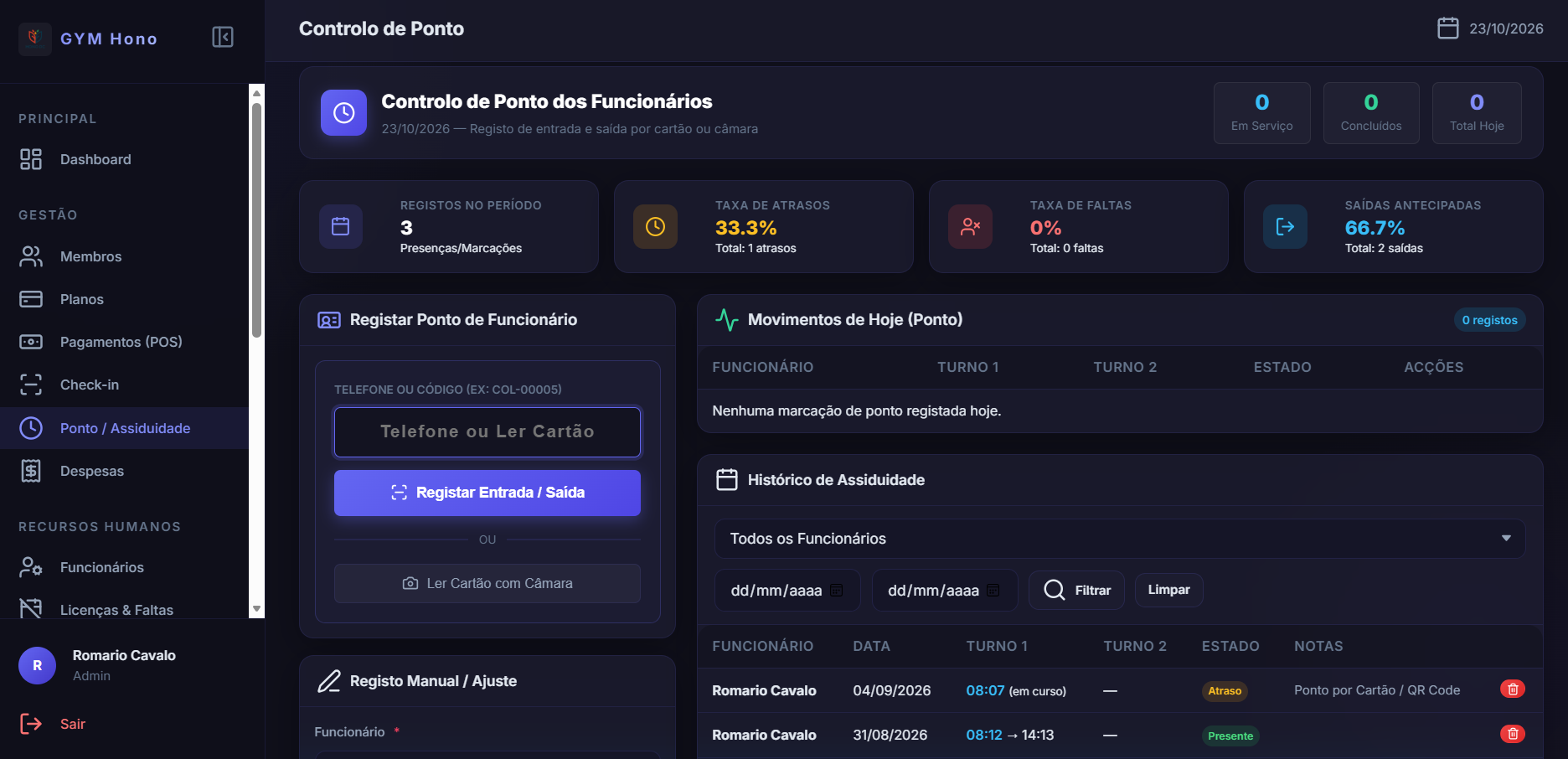Click the pencil icon beside Registo Manual / Ajuste

pyautogui.click(x=329, y=681)
